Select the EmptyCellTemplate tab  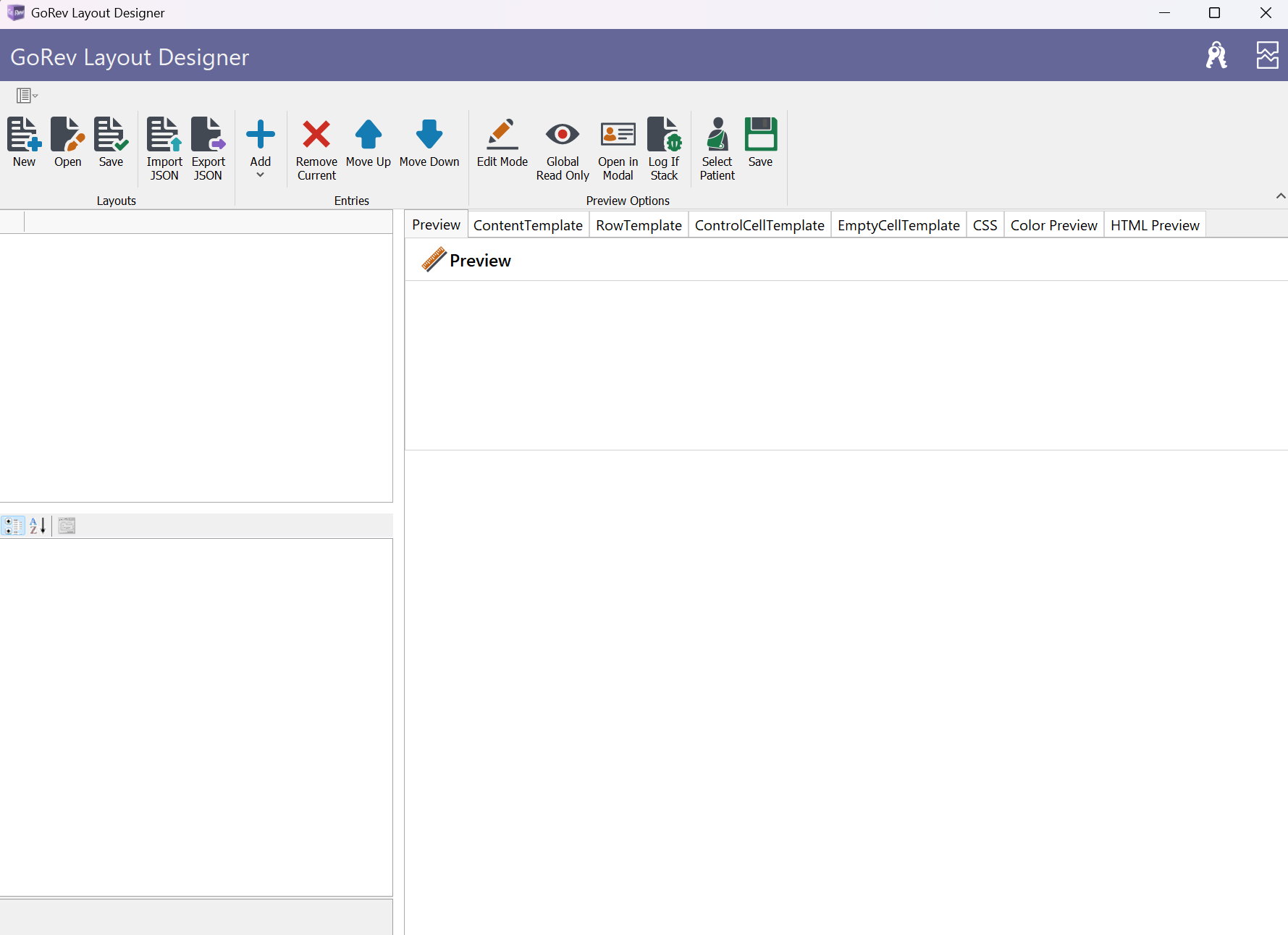(x=898, y=225)
